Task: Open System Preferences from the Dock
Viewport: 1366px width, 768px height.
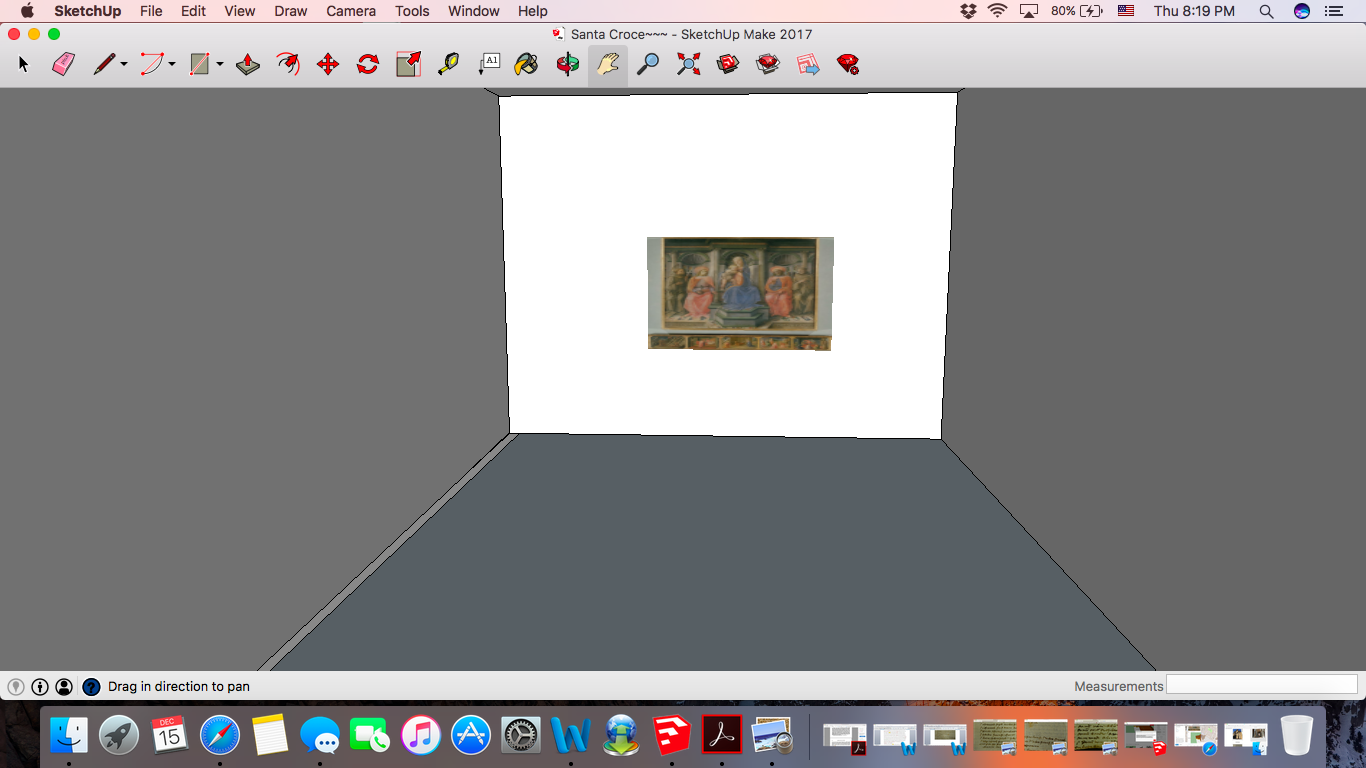Action: (x=521, y=736)
